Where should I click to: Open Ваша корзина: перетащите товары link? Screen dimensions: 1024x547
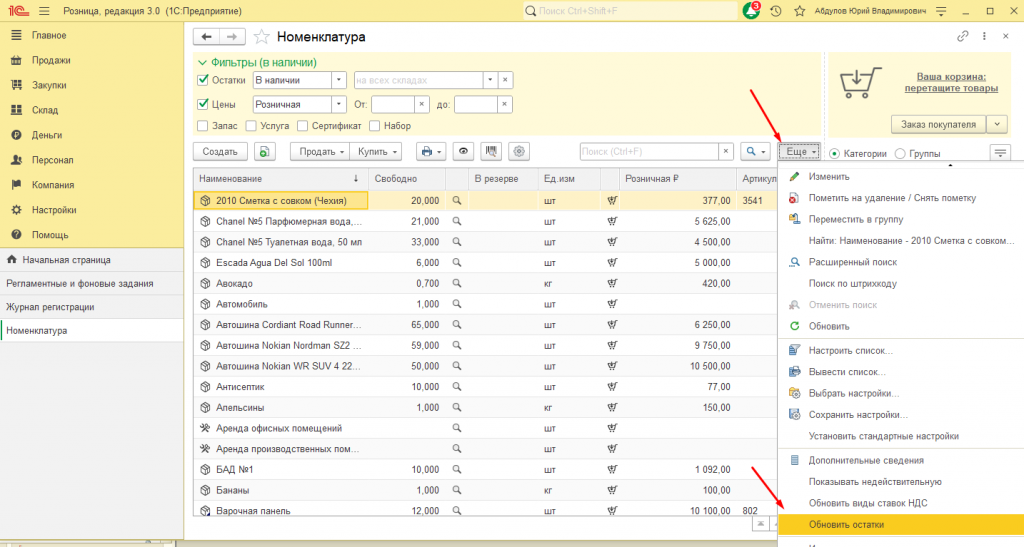click(x=951, y=82)
